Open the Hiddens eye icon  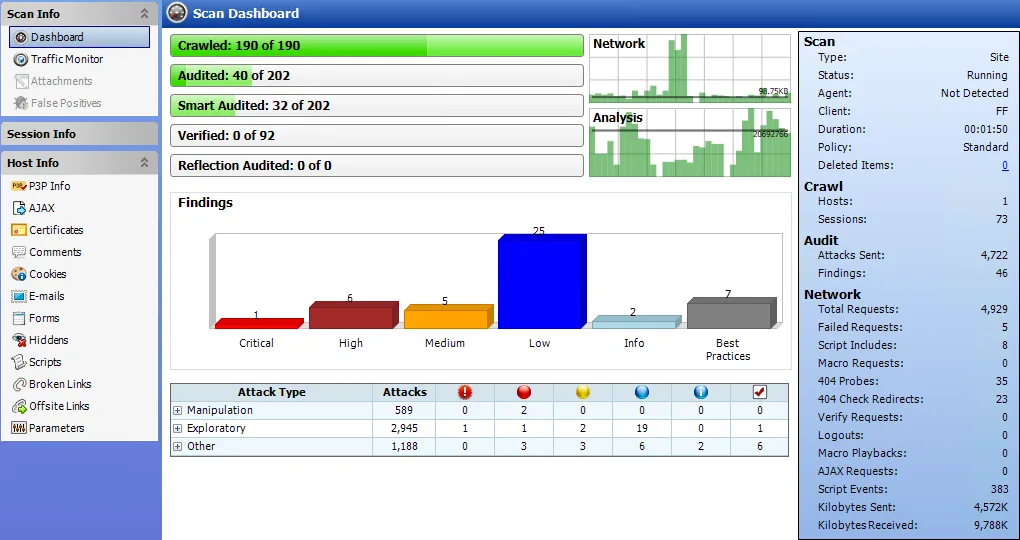pyautogui.click(x=18, y=340)
